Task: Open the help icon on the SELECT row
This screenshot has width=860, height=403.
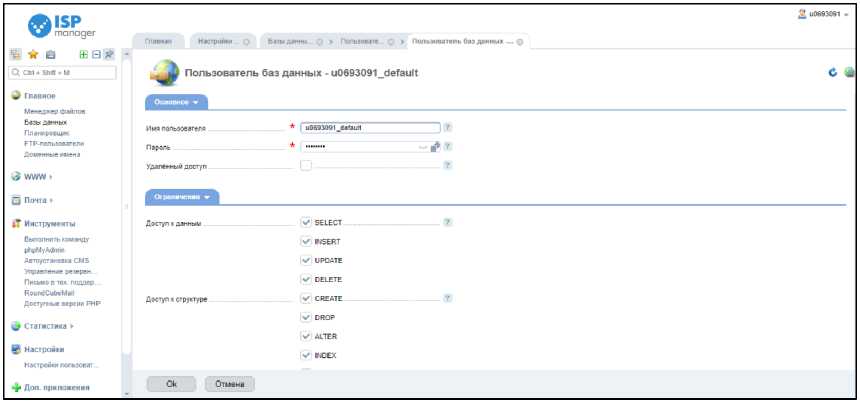Action: [448, 223]
